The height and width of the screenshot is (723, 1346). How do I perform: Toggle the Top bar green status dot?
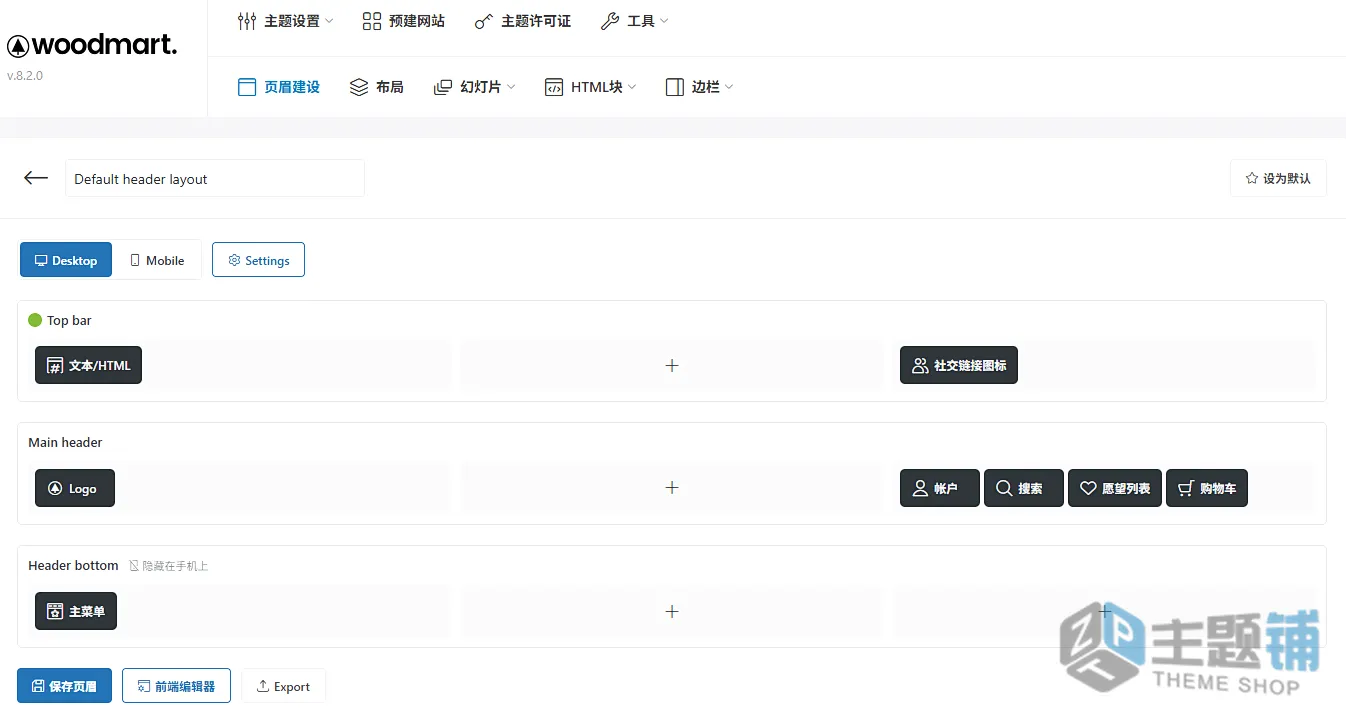click(x=35, y=320)
